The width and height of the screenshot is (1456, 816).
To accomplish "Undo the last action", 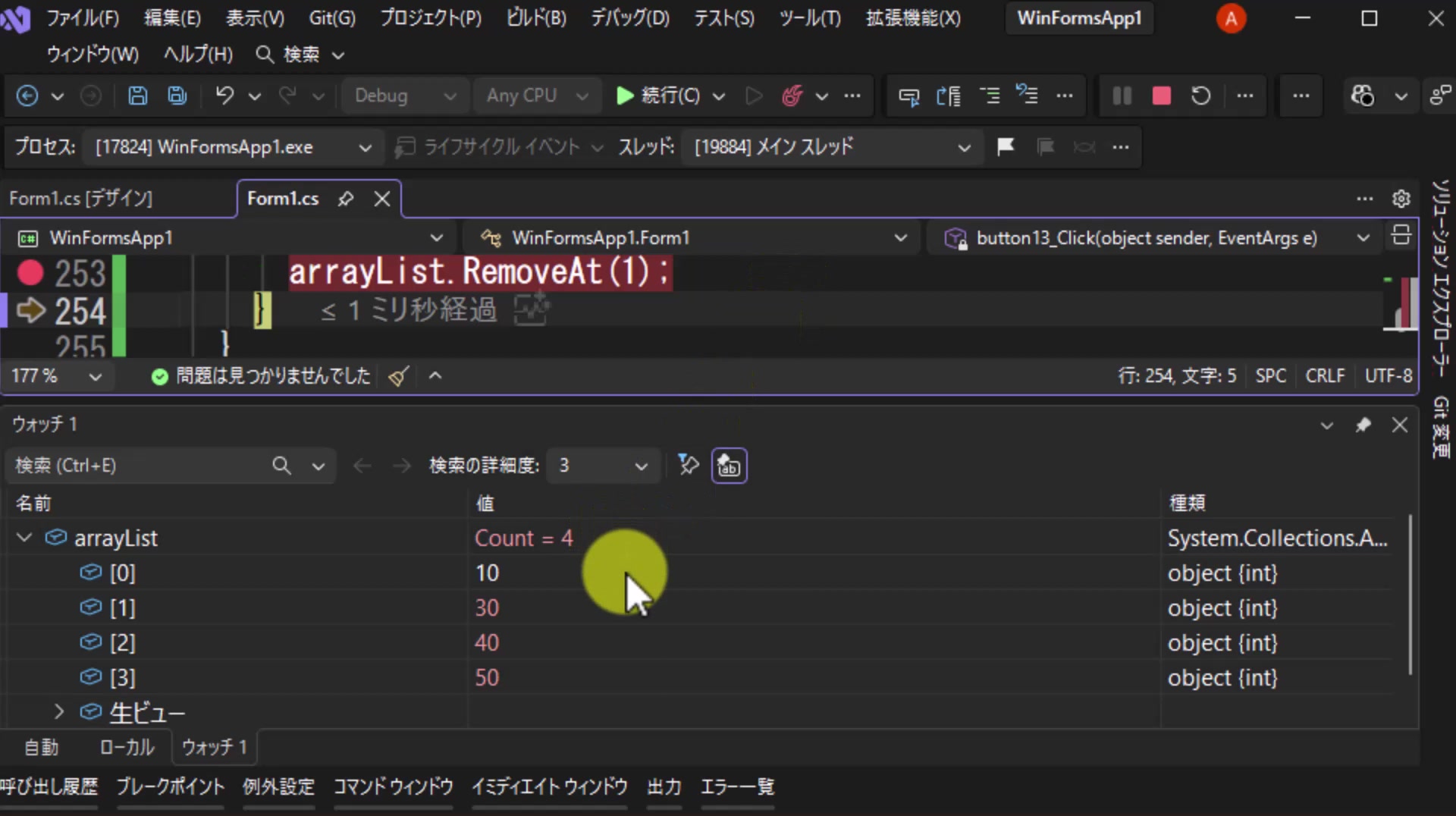I will [x=224, y=96].
